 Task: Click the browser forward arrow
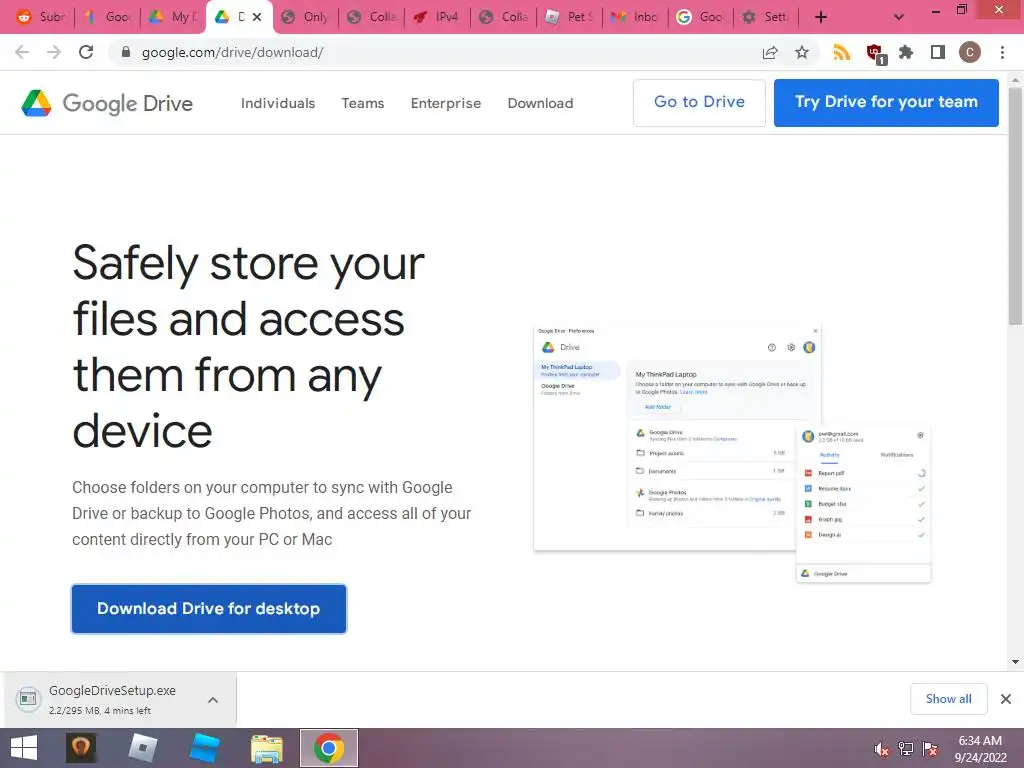[54, 52]
